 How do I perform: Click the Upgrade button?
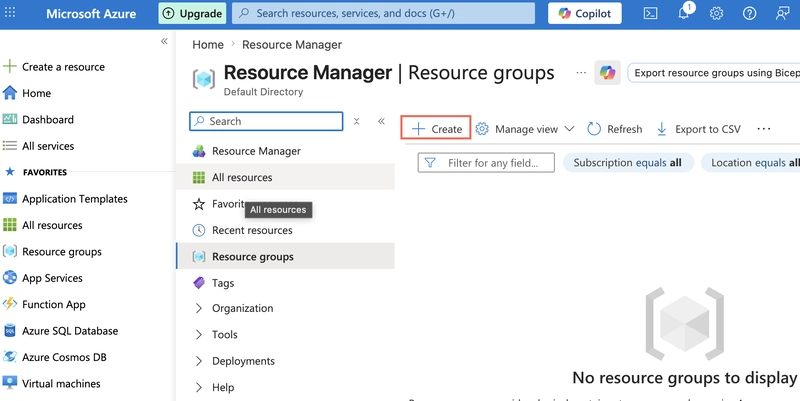pyautogui.click(x=192, y=14)
